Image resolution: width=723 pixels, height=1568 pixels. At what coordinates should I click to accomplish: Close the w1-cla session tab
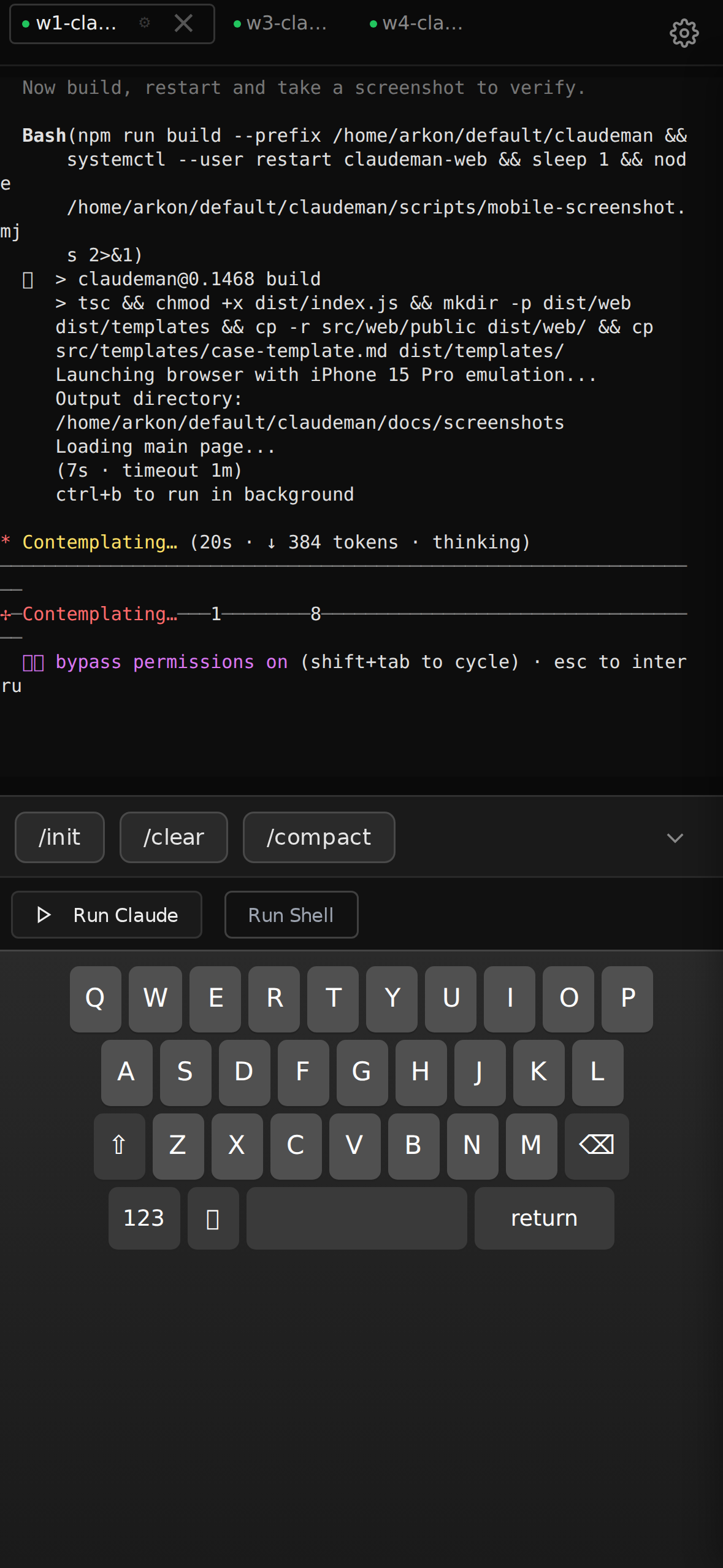[x=183, y=23]
